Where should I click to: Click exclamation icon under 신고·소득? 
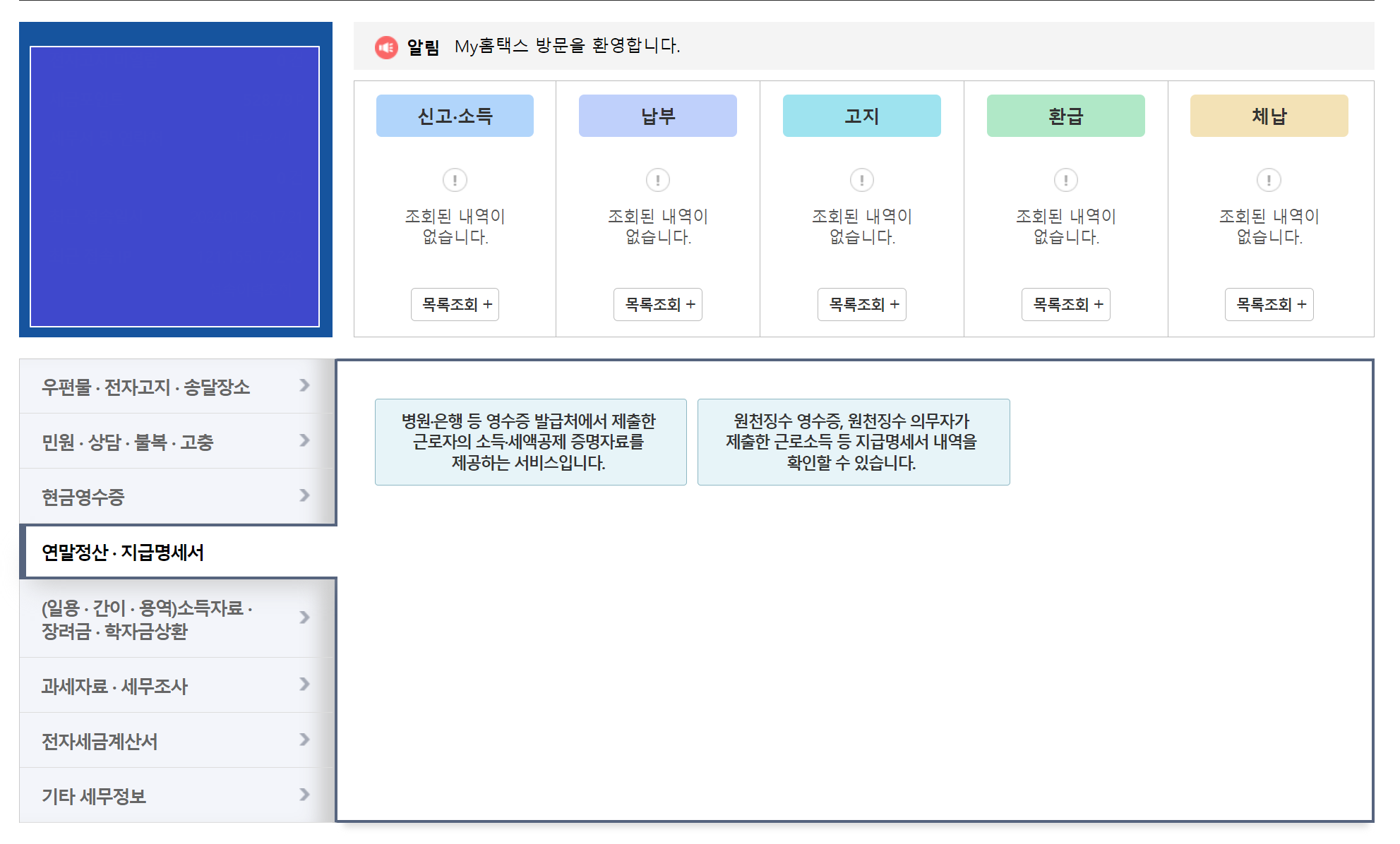(x=455, y=180)
